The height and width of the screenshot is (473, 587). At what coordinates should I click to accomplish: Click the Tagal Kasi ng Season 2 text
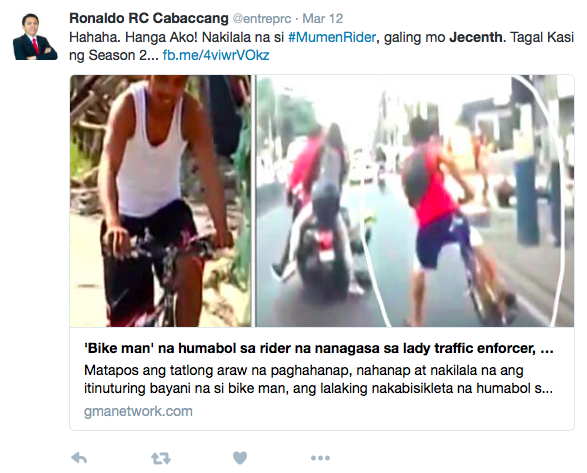pyautogui.click(x=321, y=46)
